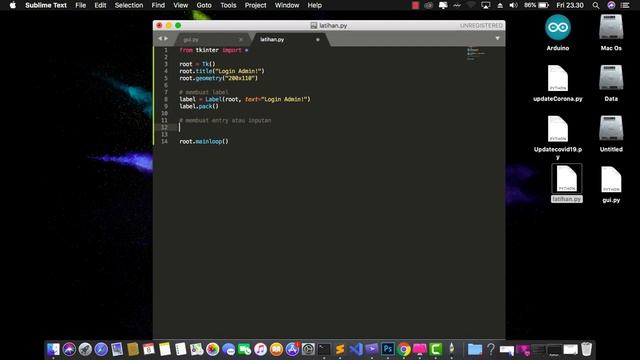Click the root.geometry code line
Screen dimensions: 640x360
(218, 78)
